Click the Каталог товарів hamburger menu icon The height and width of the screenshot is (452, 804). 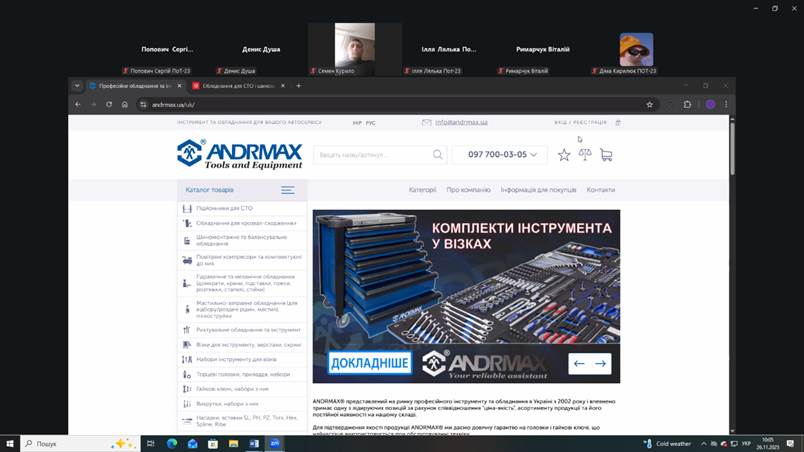[x=288, y=190]
